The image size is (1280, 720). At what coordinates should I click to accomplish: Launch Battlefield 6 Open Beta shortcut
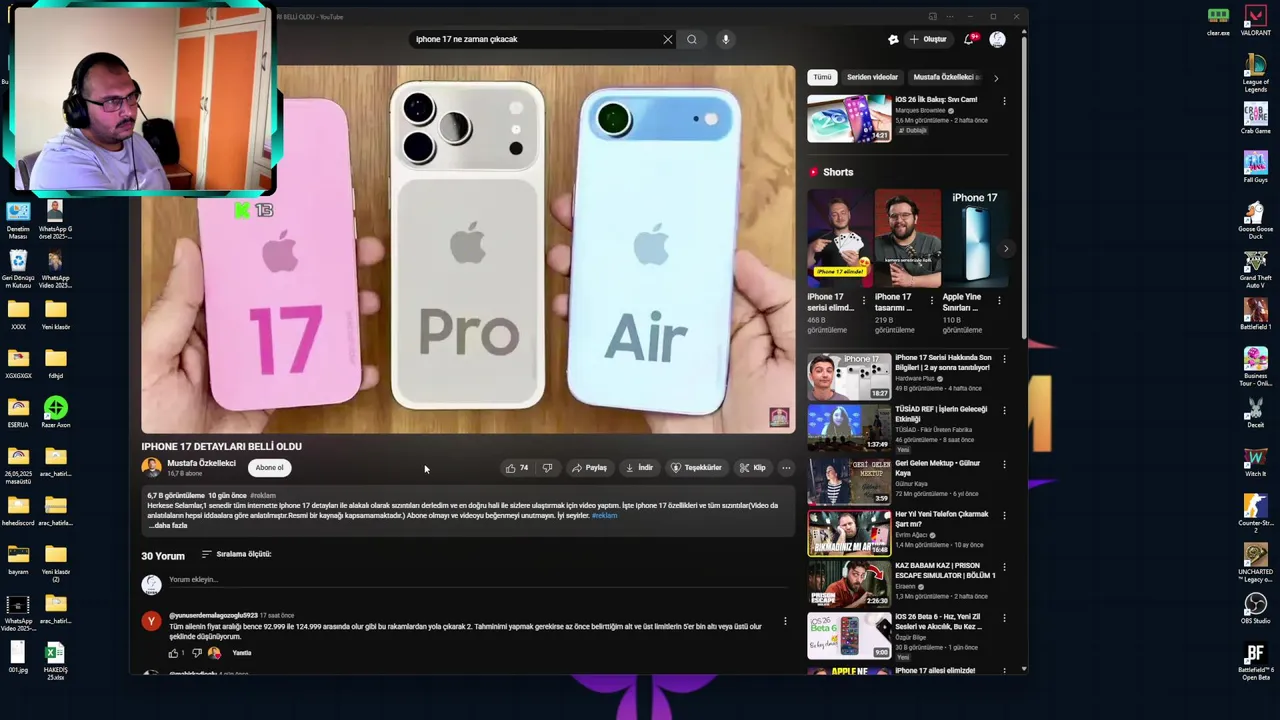click(x=1255, y=662)
